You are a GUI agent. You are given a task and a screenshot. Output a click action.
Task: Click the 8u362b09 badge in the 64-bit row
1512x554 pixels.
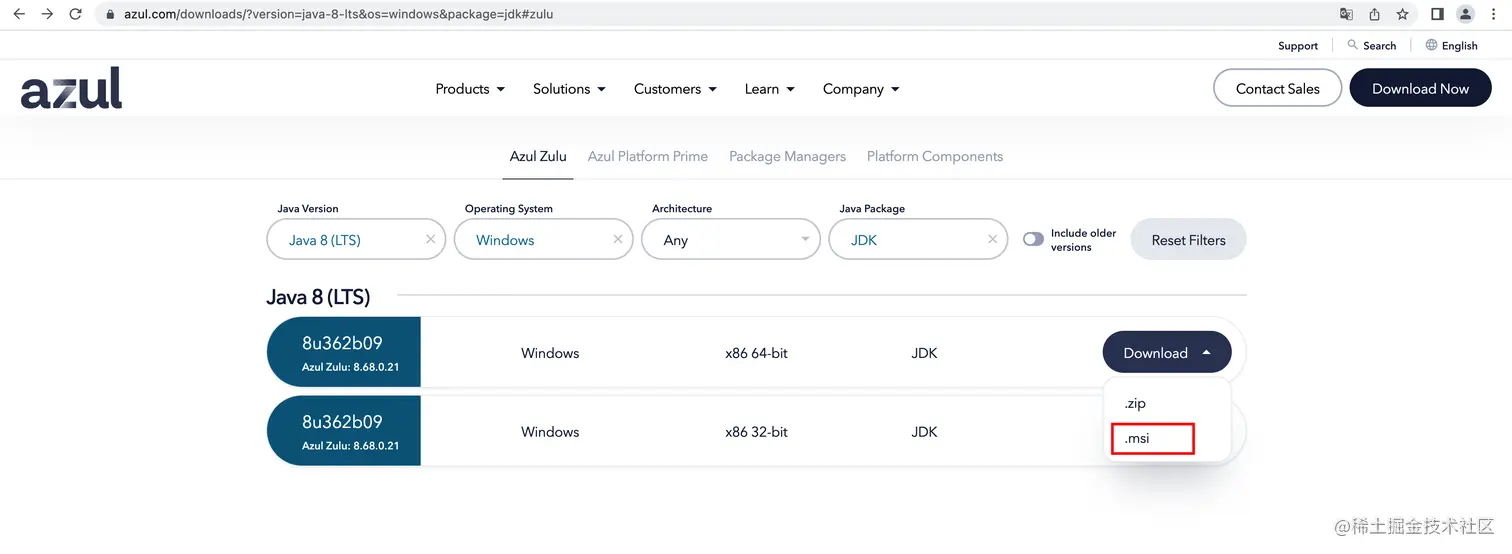pos(343,352)
